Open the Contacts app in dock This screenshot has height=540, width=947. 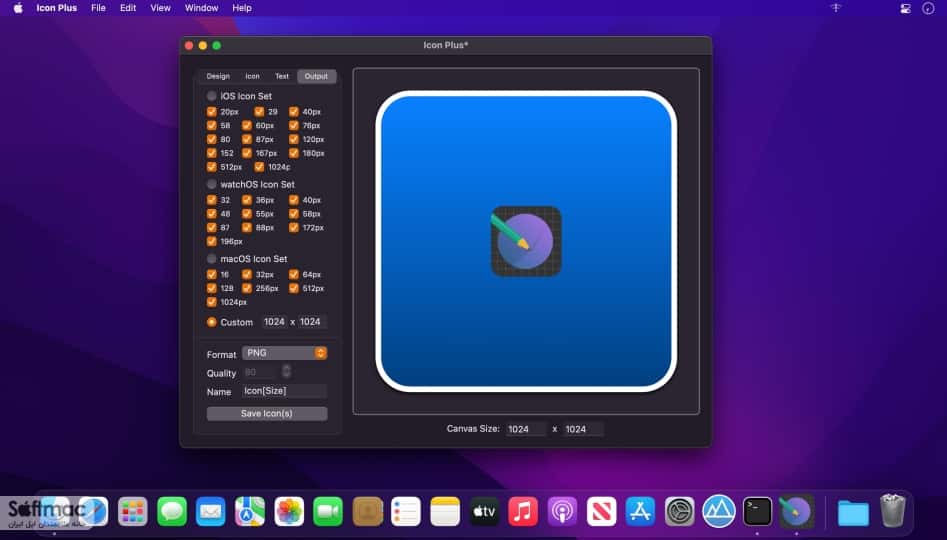367,512
